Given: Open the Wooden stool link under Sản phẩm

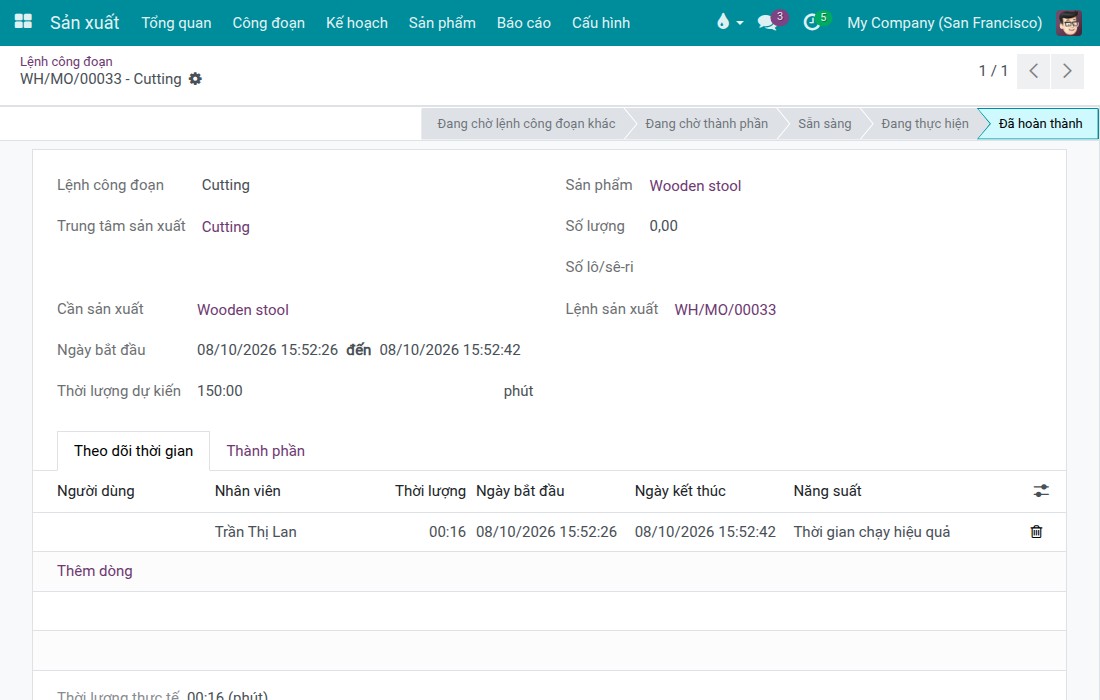Looking at the screenshot, I should pyautogui.click(x=695, y=186).
